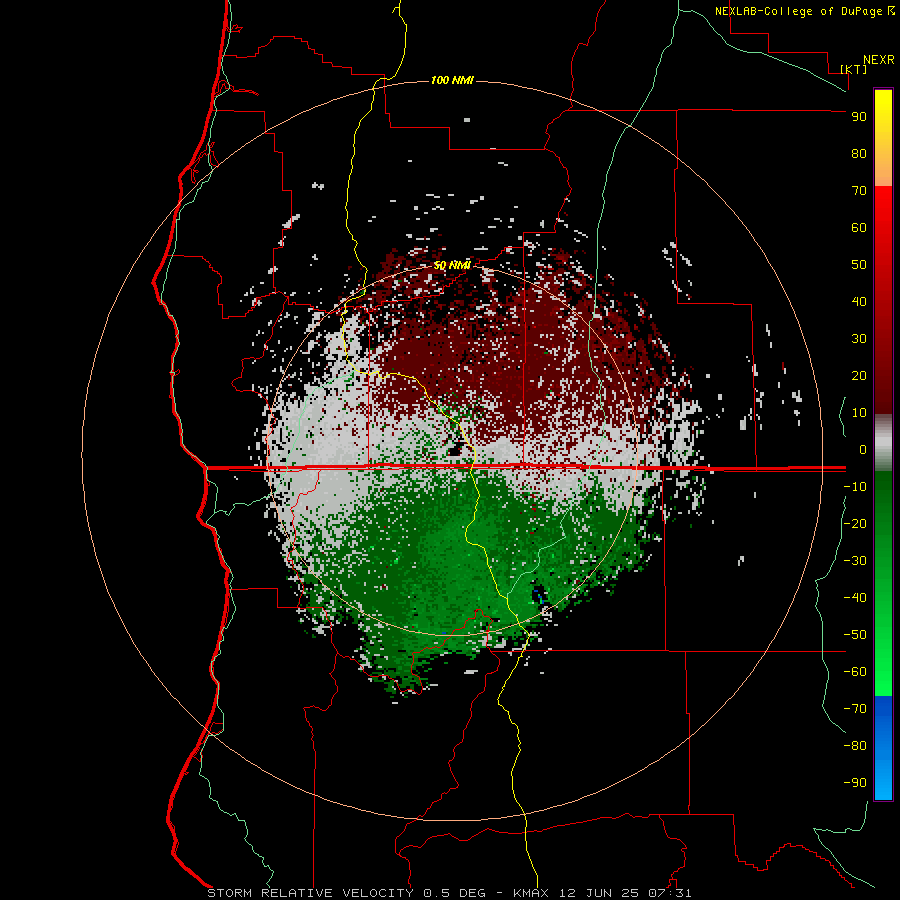This screenshot has height=900, width=900.
Task: Click the 100 NMI range ring label
Action: 452,80
